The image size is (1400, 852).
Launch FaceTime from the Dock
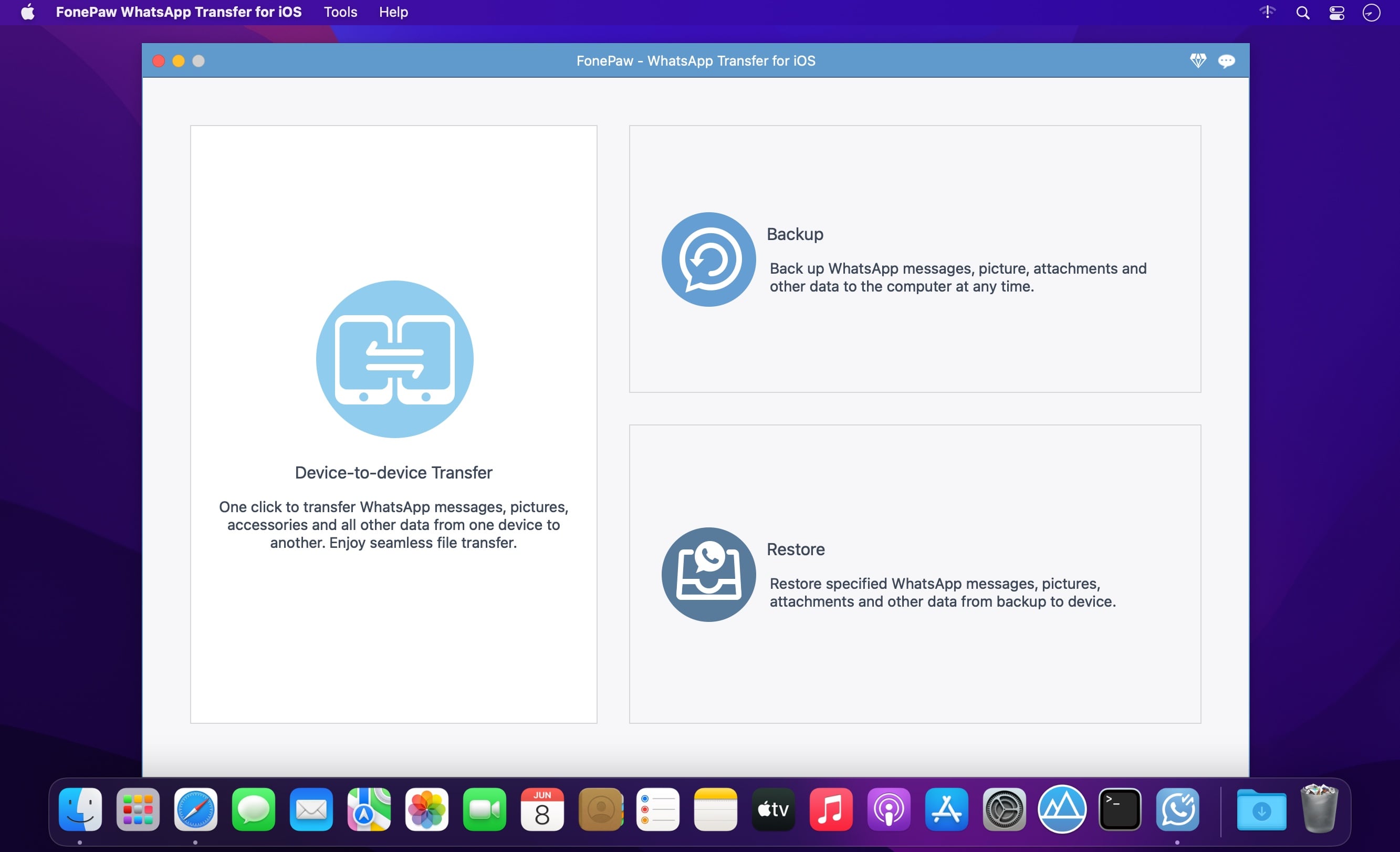pyautogui.click(x=485, y=809)
